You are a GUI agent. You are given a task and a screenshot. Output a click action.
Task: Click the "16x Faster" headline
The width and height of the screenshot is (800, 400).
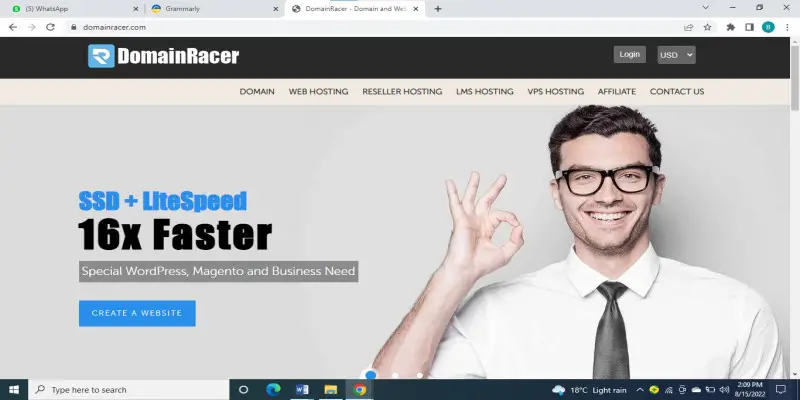tap(175, 234)
